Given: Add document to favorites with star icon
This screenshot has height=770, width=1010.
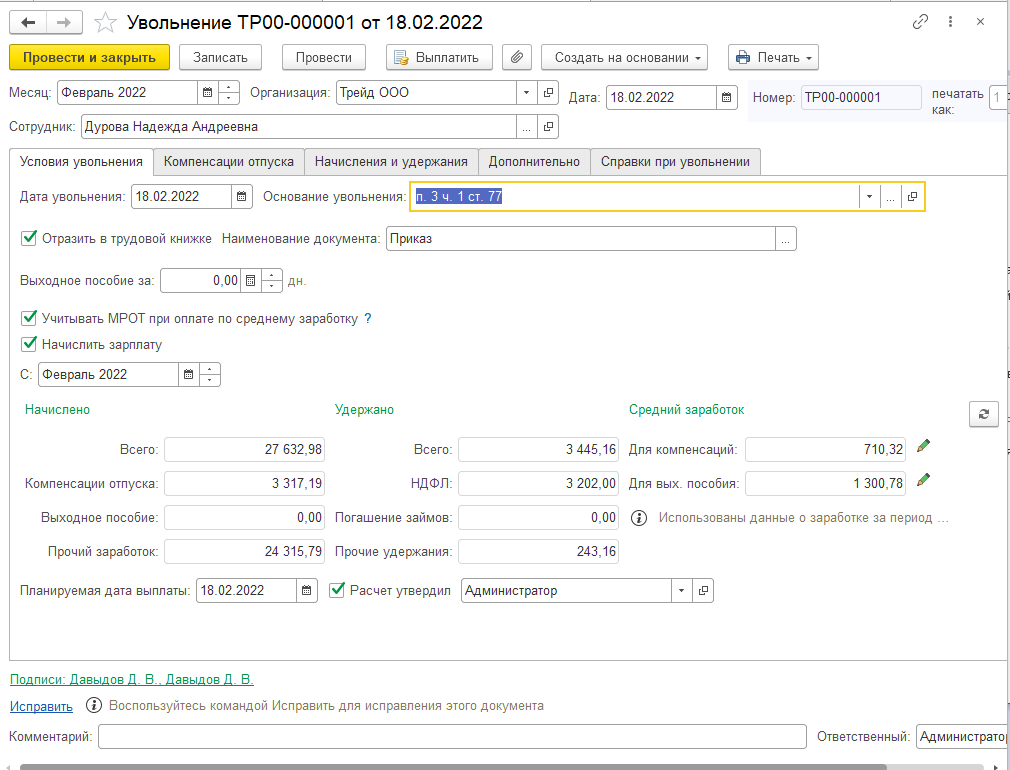Looking at the screenshot, I should coord(103,22).
